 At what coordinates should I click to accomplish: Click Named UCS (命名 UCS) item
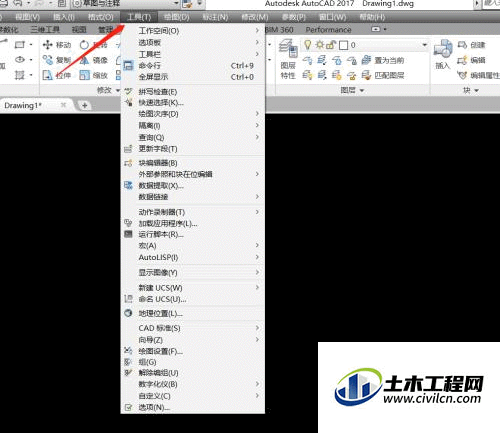[193, 299]
